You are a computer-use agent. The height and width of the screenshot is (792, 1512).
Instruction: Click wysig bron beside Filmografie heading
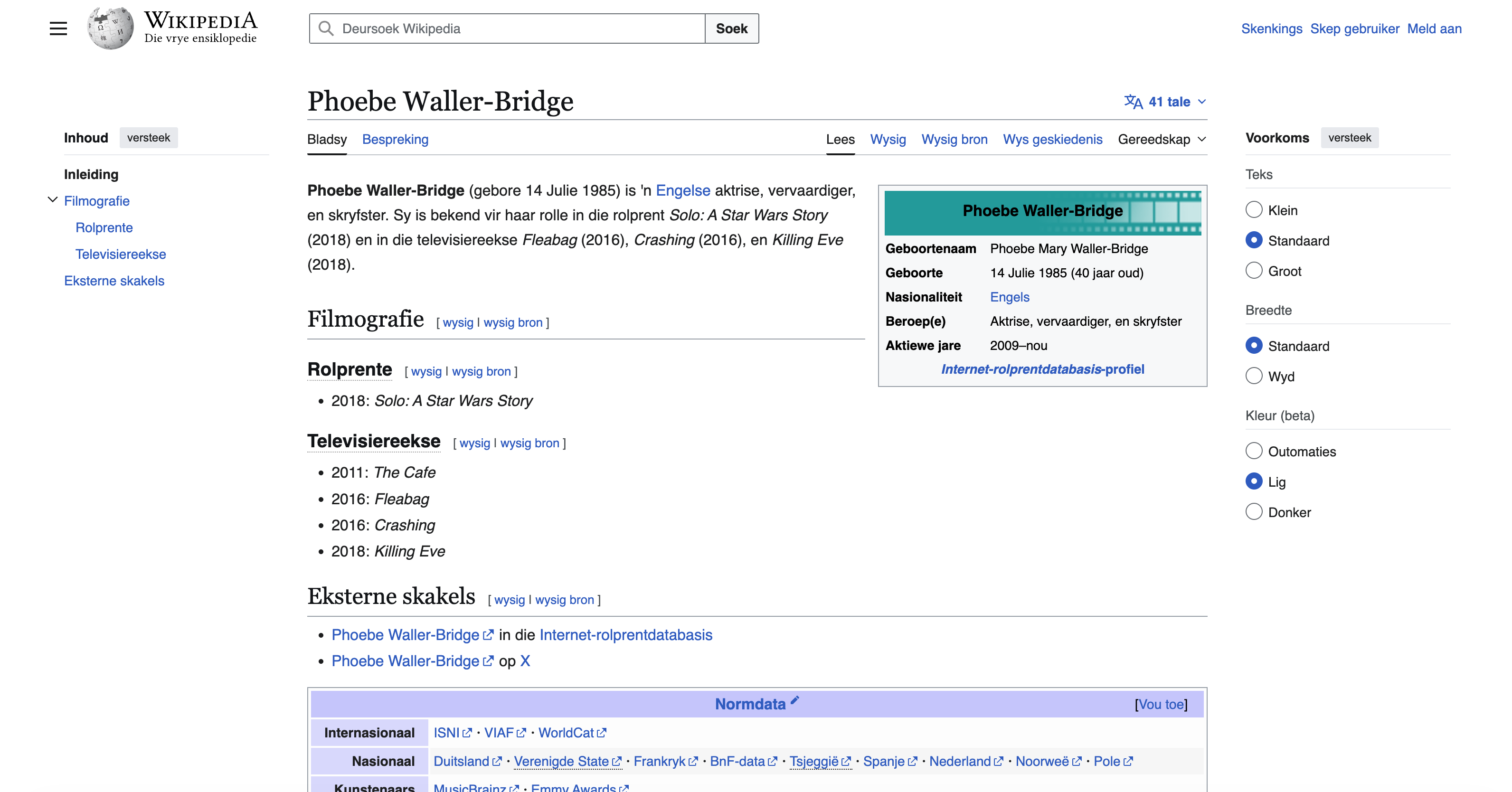(512, 322)
